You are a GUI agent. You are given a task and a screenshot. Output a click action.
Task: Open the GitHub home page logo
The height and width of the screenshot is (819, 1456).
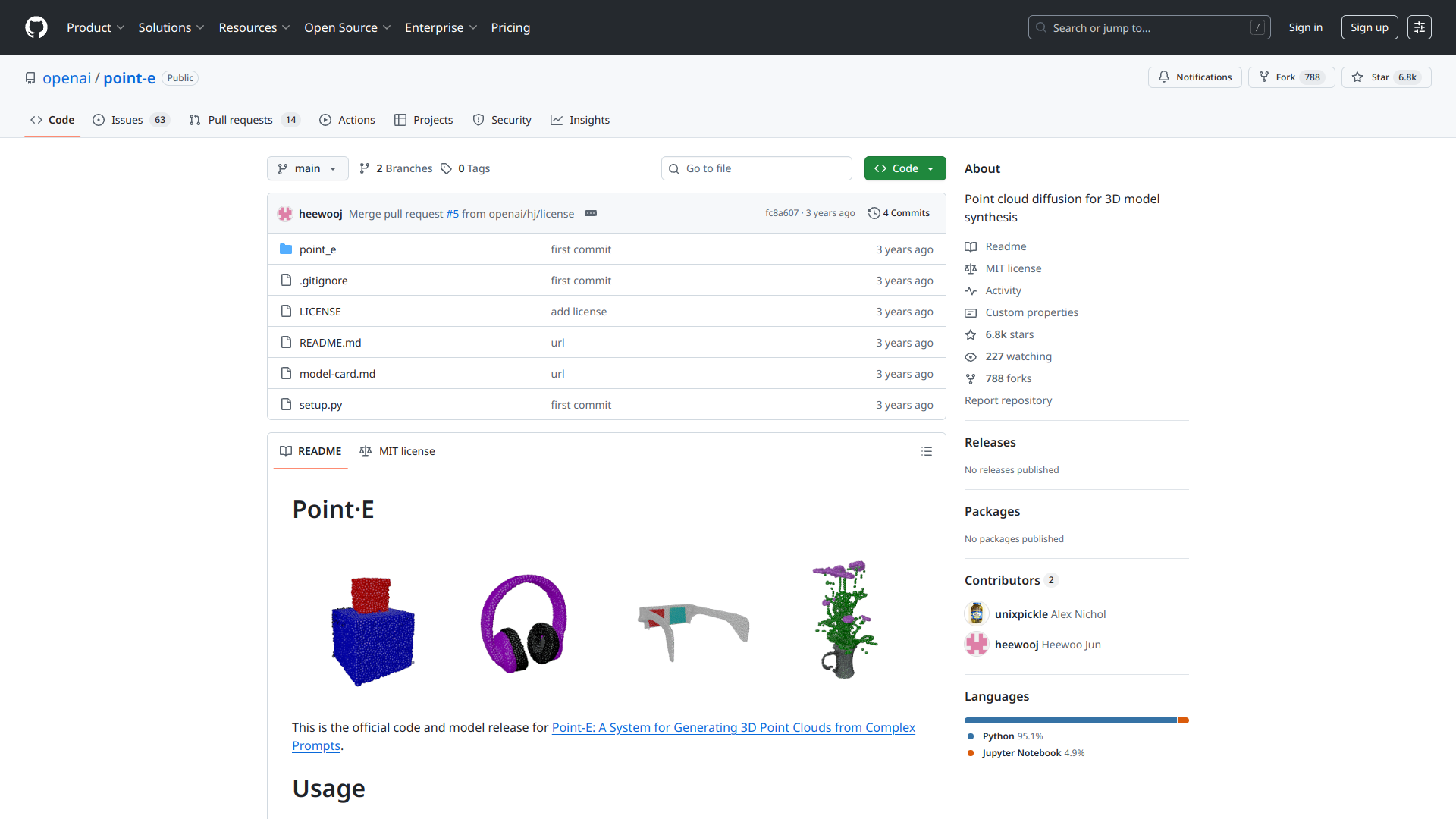point(35,27)
